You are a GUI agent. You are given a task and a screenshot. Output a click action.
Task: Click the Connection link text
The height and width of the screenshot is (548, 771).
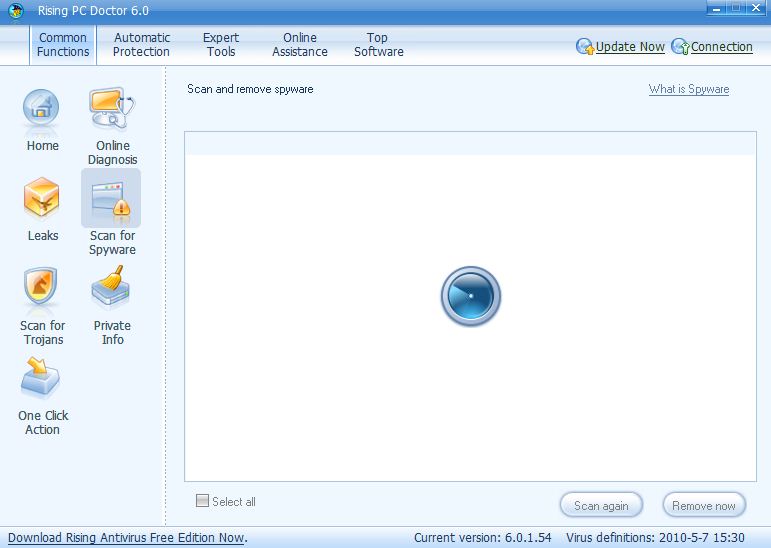(721, 47)
